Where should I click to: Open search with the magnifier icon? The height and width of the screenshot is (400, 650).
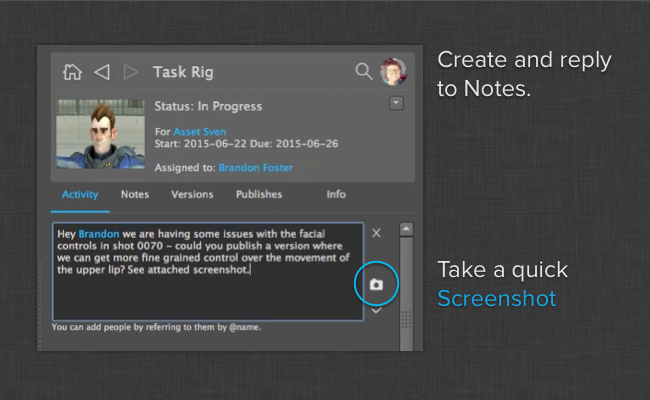click(x=364, y=72)
